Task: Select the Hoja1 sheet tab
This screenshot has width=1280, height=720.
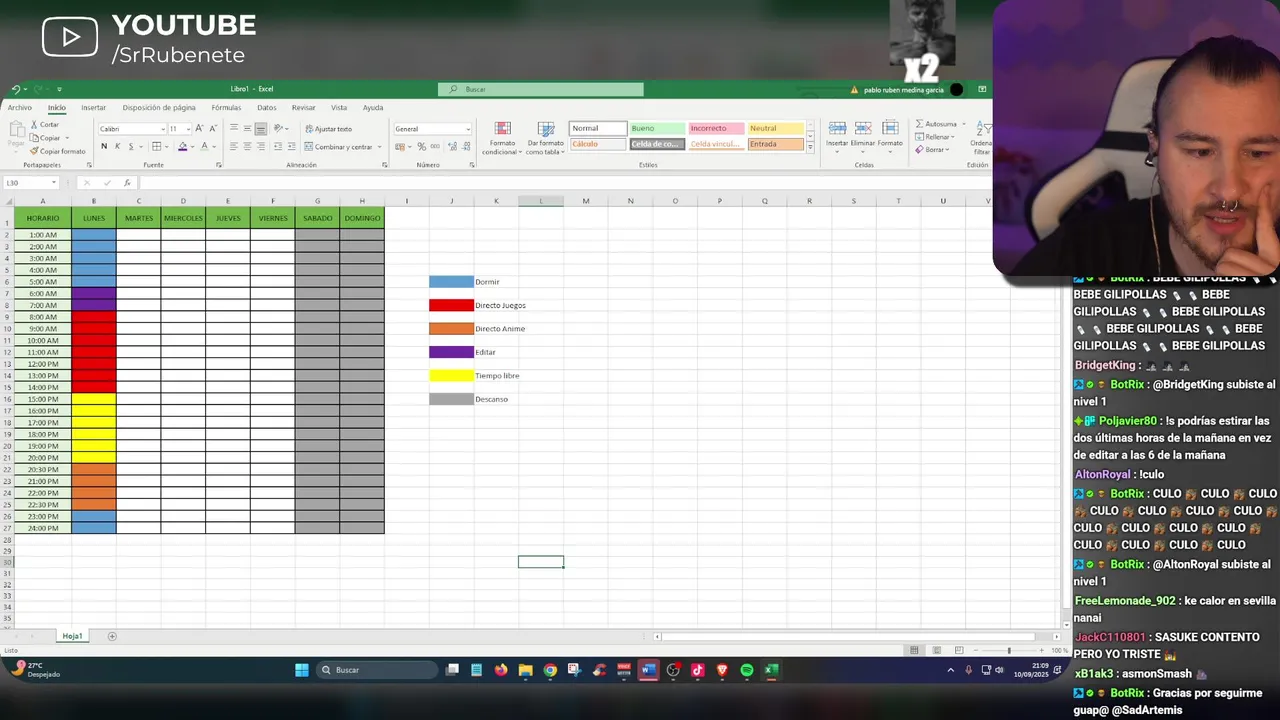Action: [x=72, y=636]
